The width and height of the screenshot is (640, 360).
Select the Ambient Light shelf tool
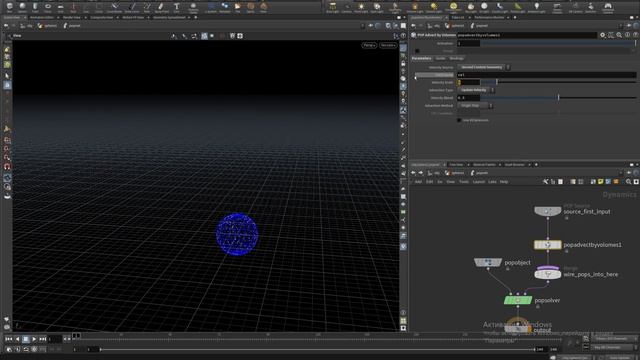point(536,7)
